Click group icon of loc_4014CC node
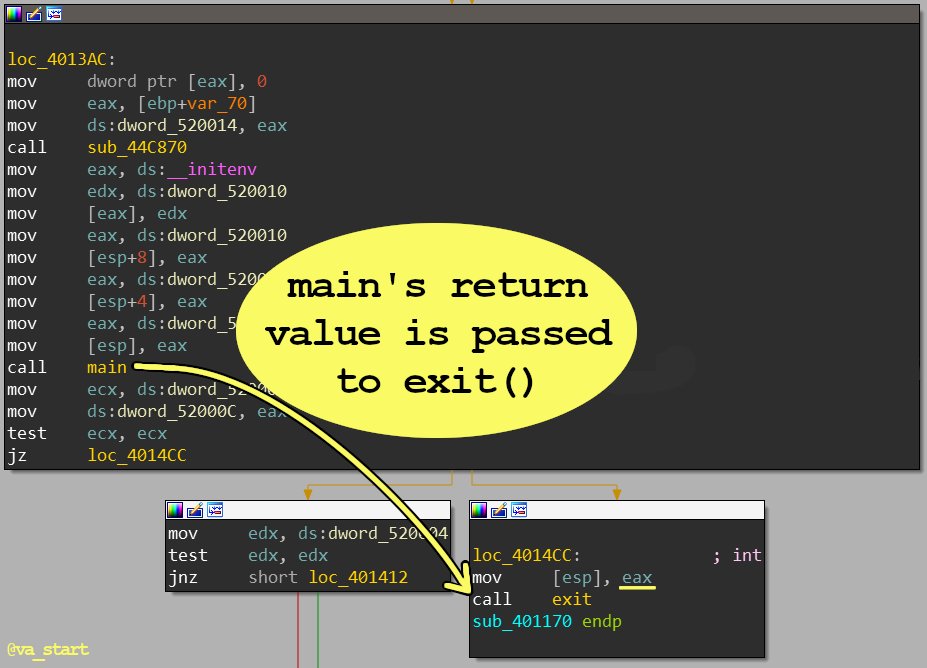927x668 pixels. click(519, 510)
